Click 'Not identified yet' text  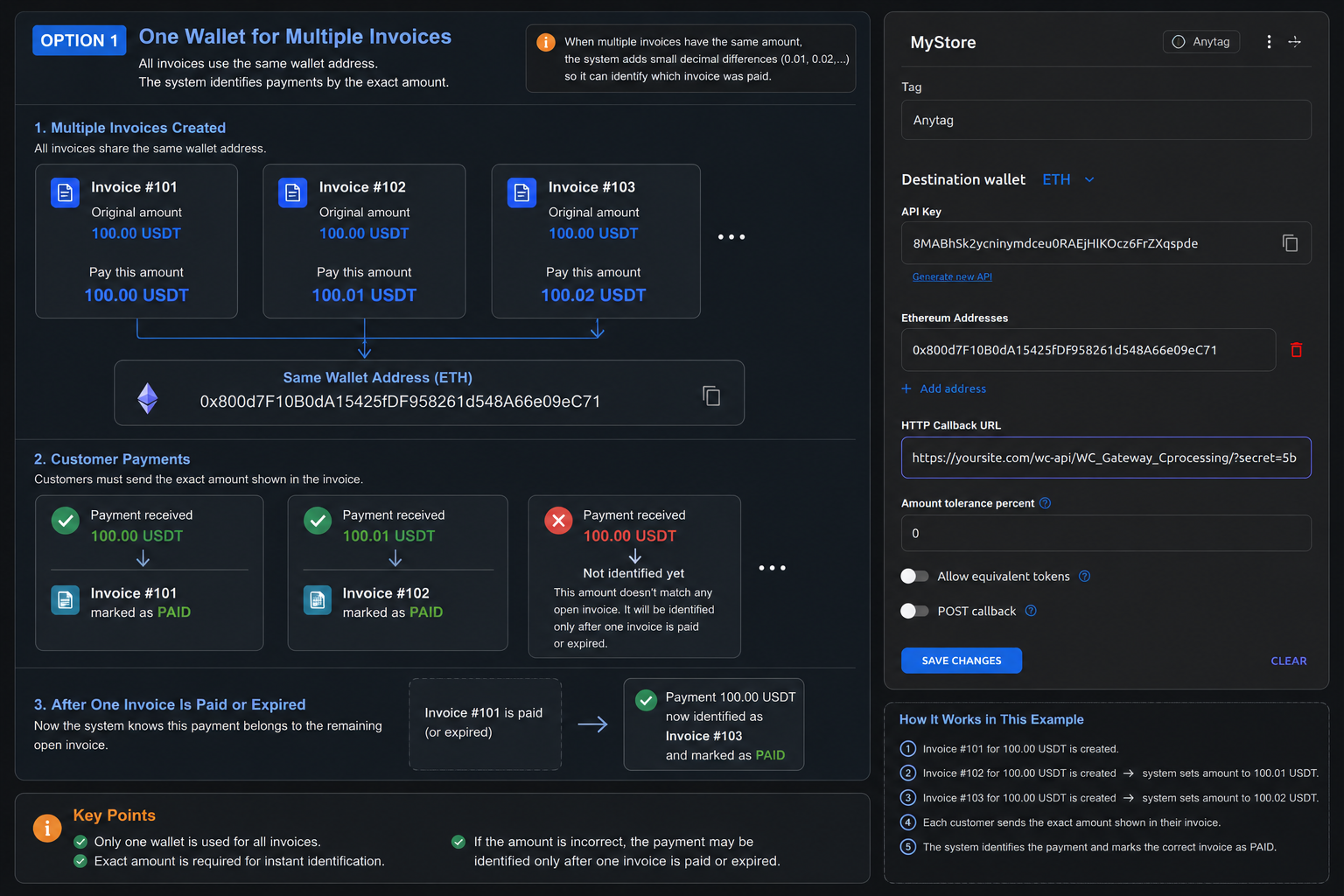click(633, 573)
